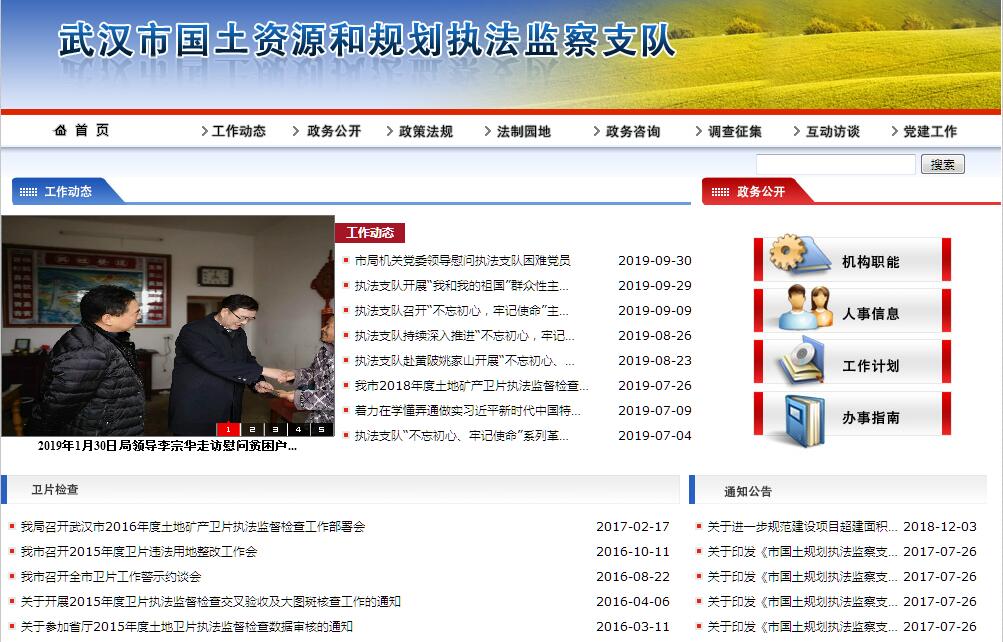Click the date 2017-02-17 in 卫片检查

coord(633,526)
